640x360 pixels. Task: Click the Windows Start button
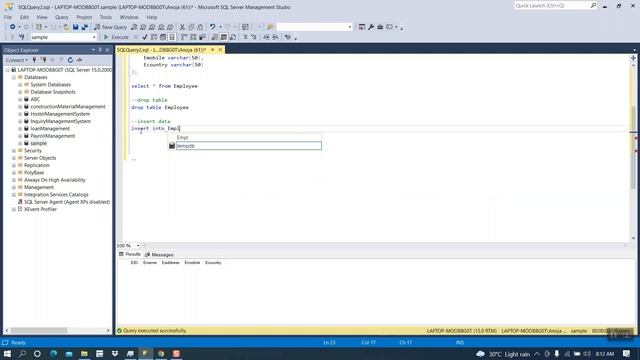point(7,353)
